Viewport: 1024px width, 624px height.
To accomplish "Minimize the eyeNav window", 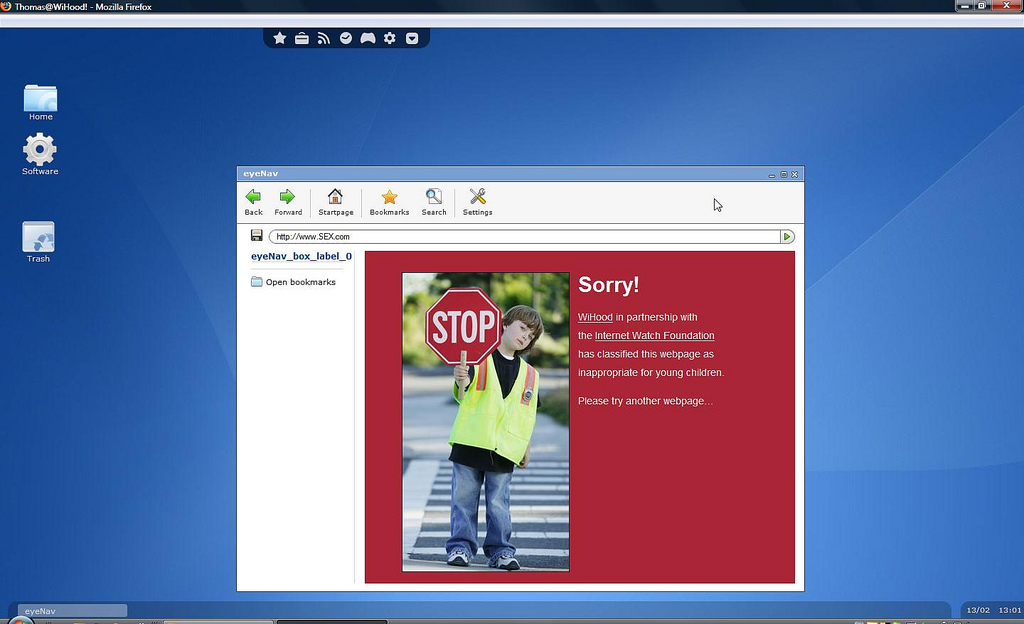I will click(772, 174).
